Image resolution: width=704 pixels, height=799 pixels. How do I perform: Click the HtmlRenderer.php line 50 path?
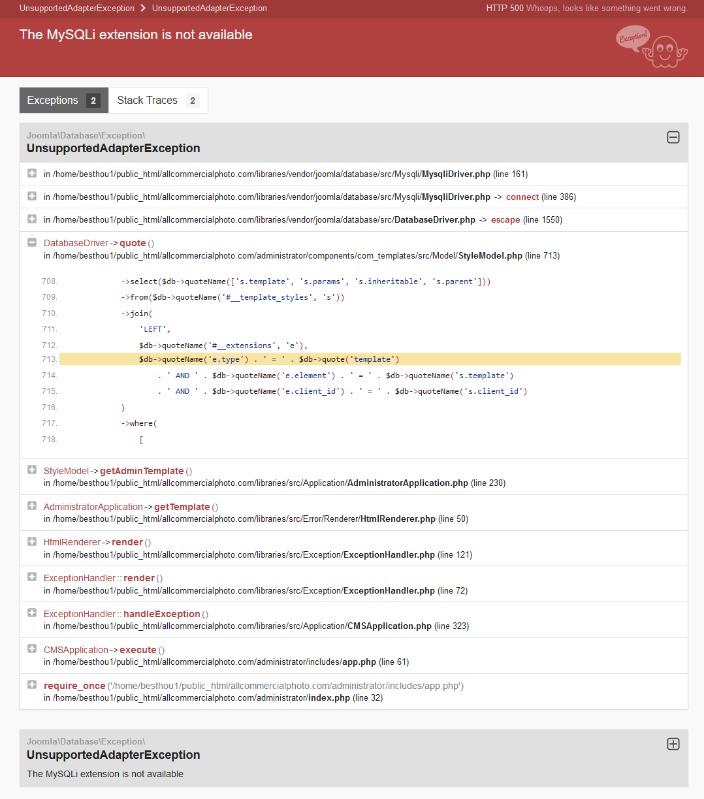click(256, 519)
